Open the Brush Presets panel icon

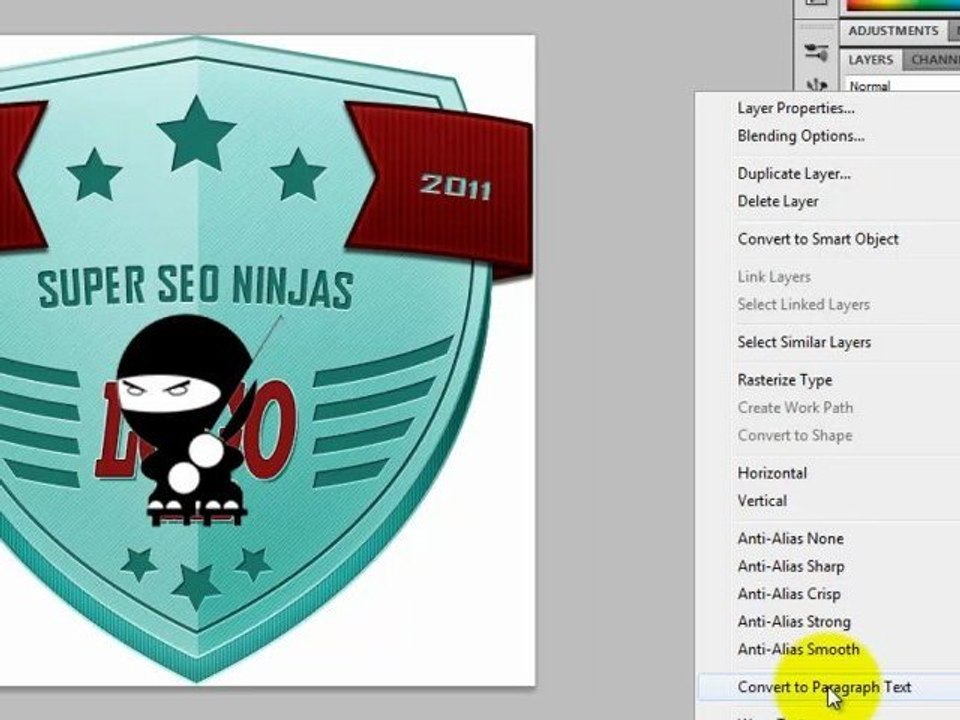tap(816, 51)
